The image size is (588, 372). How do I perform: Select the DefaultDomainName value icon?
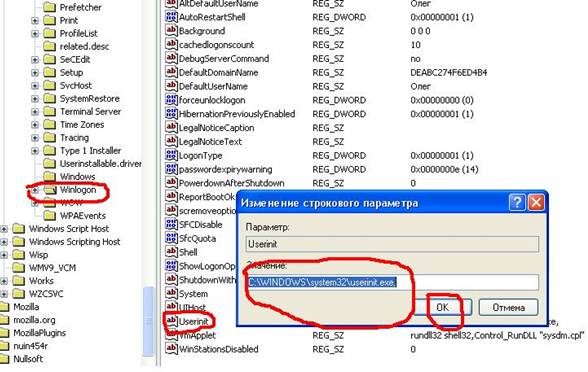(x=171, y=72)
